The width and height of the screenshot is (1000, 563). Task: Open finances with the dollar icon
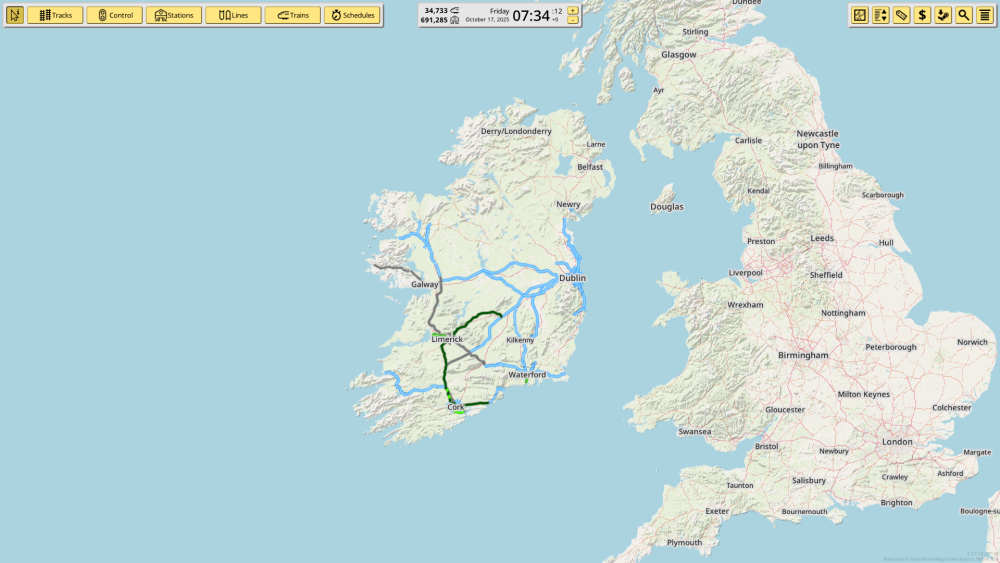(x=922, y=15)
